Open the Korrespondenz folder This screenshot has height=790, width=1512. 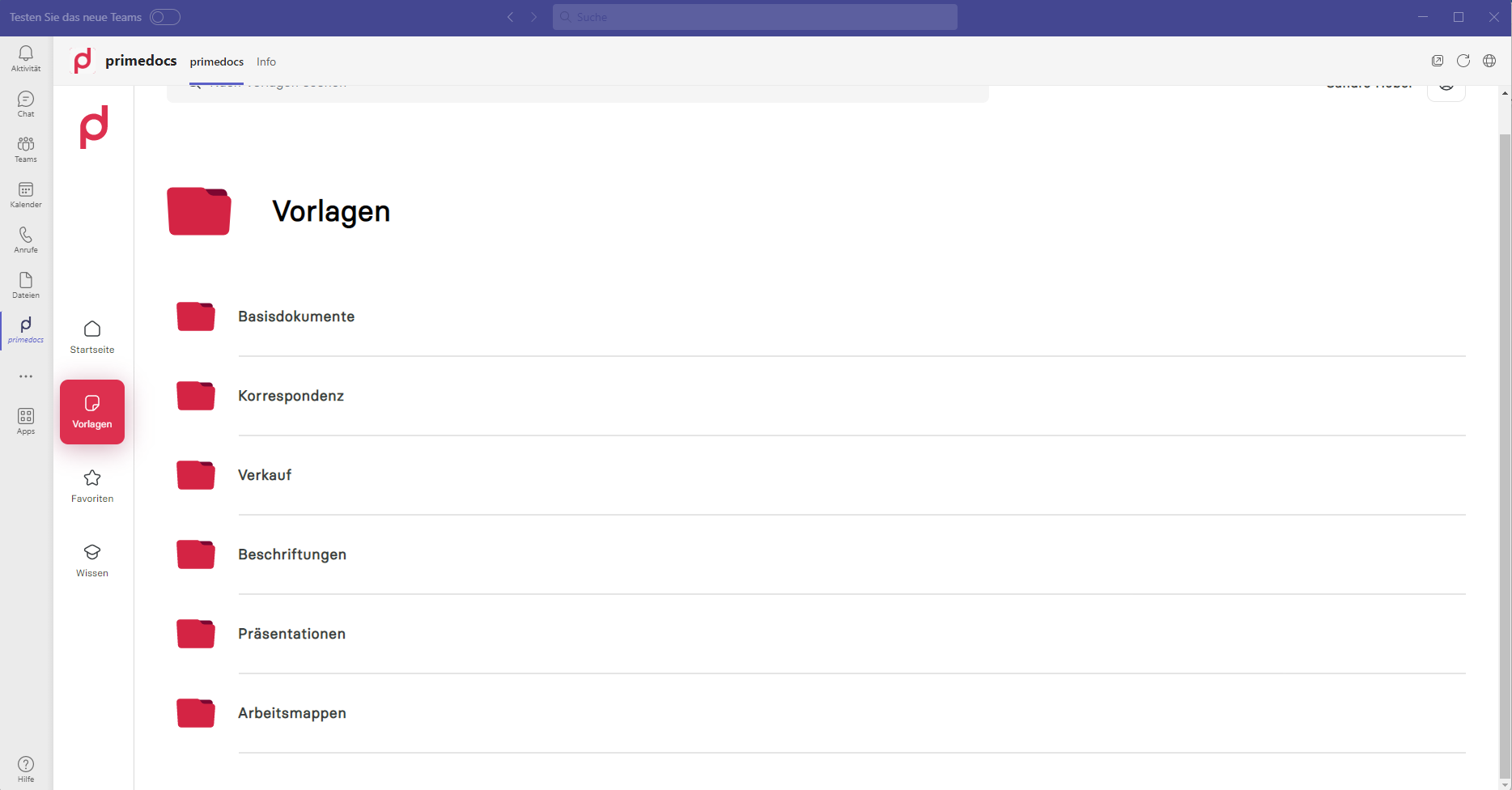pyautogui.click(x=291, y=396)
